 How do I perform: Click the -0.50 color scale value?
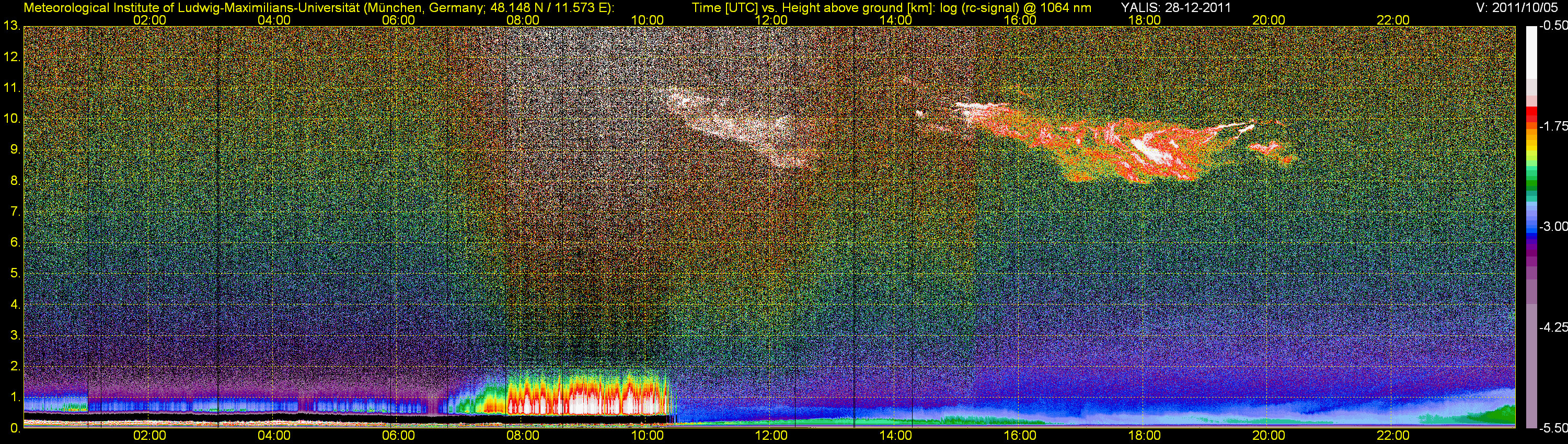1553,26
